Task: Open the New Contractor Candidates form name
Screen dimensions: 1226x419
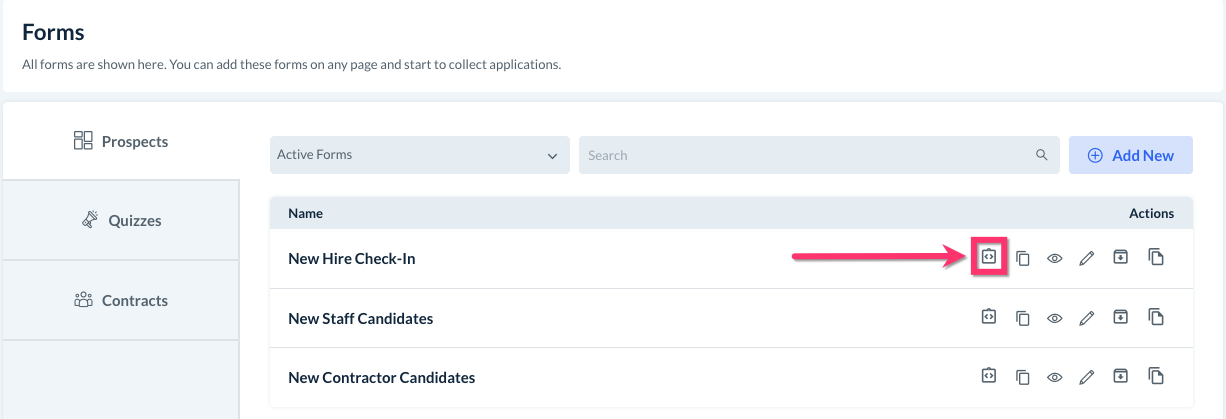Action: coord(381,377)
